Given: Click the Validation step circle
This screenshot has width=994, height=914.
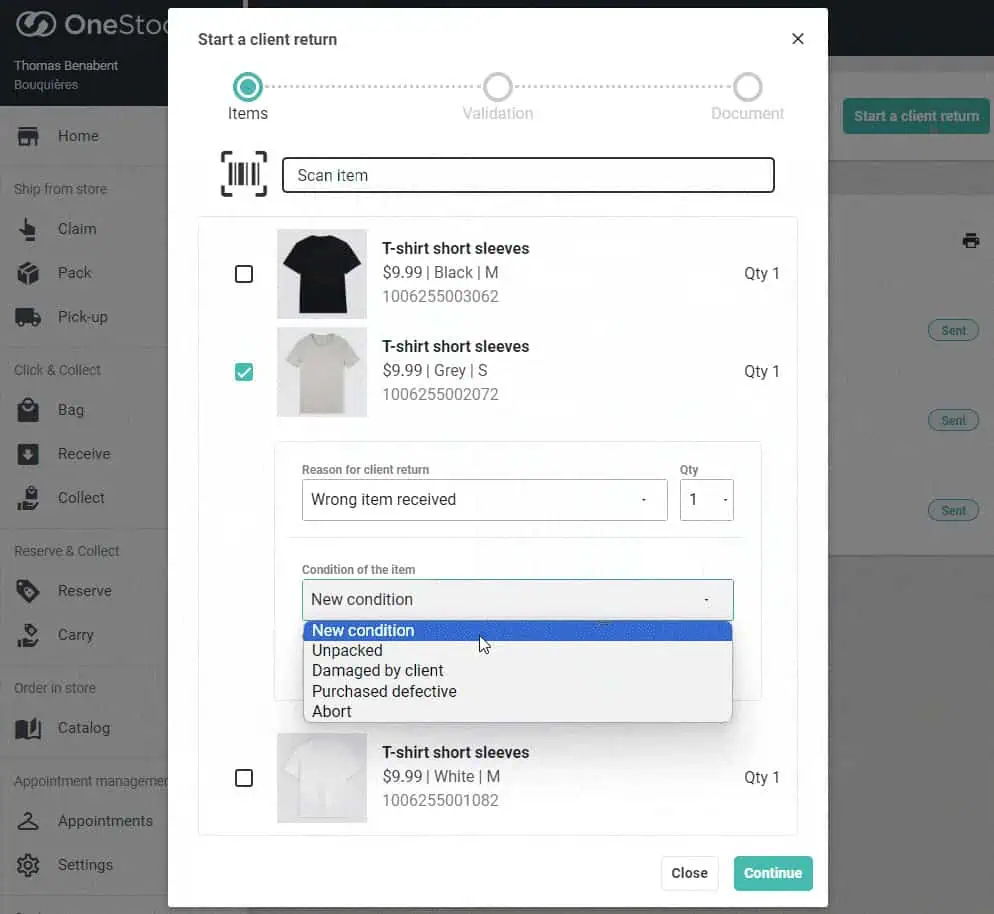Looking at the screenshot, I should click(498, 87).
